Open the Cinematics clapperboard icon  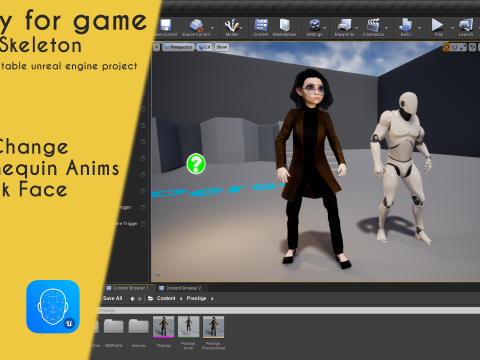click(373, 26)
